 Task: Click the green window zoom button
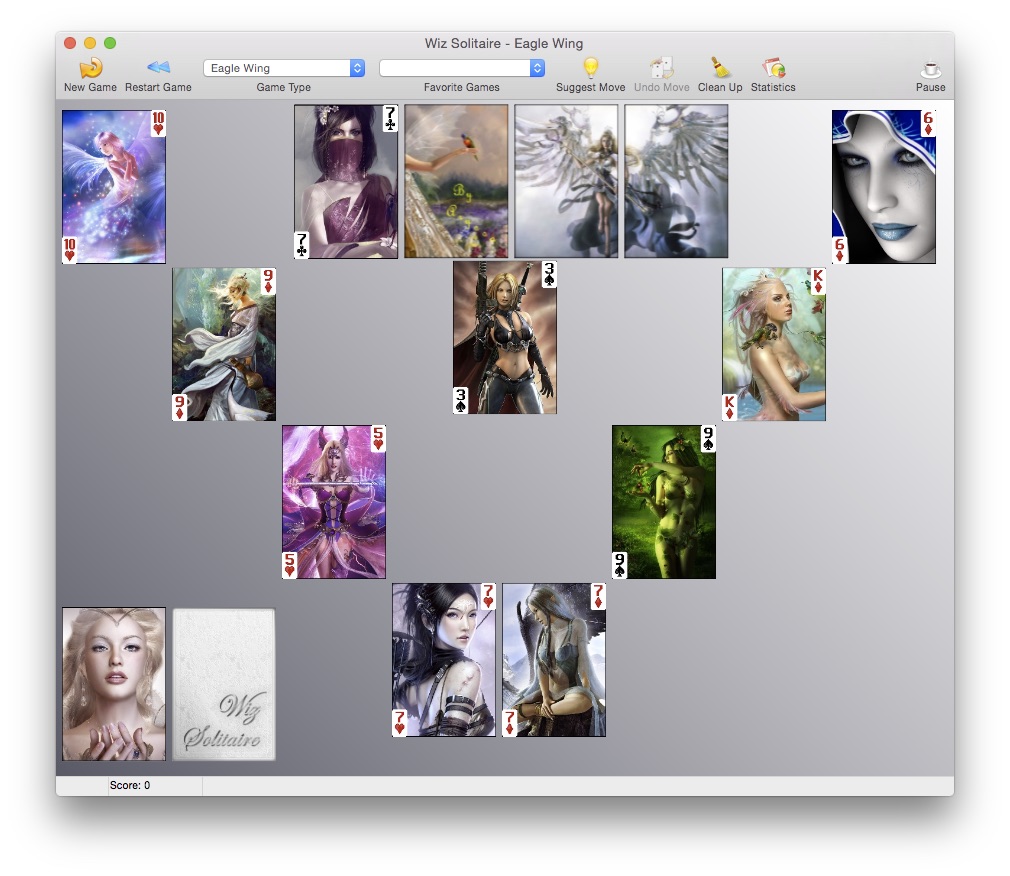coord(110,43)
